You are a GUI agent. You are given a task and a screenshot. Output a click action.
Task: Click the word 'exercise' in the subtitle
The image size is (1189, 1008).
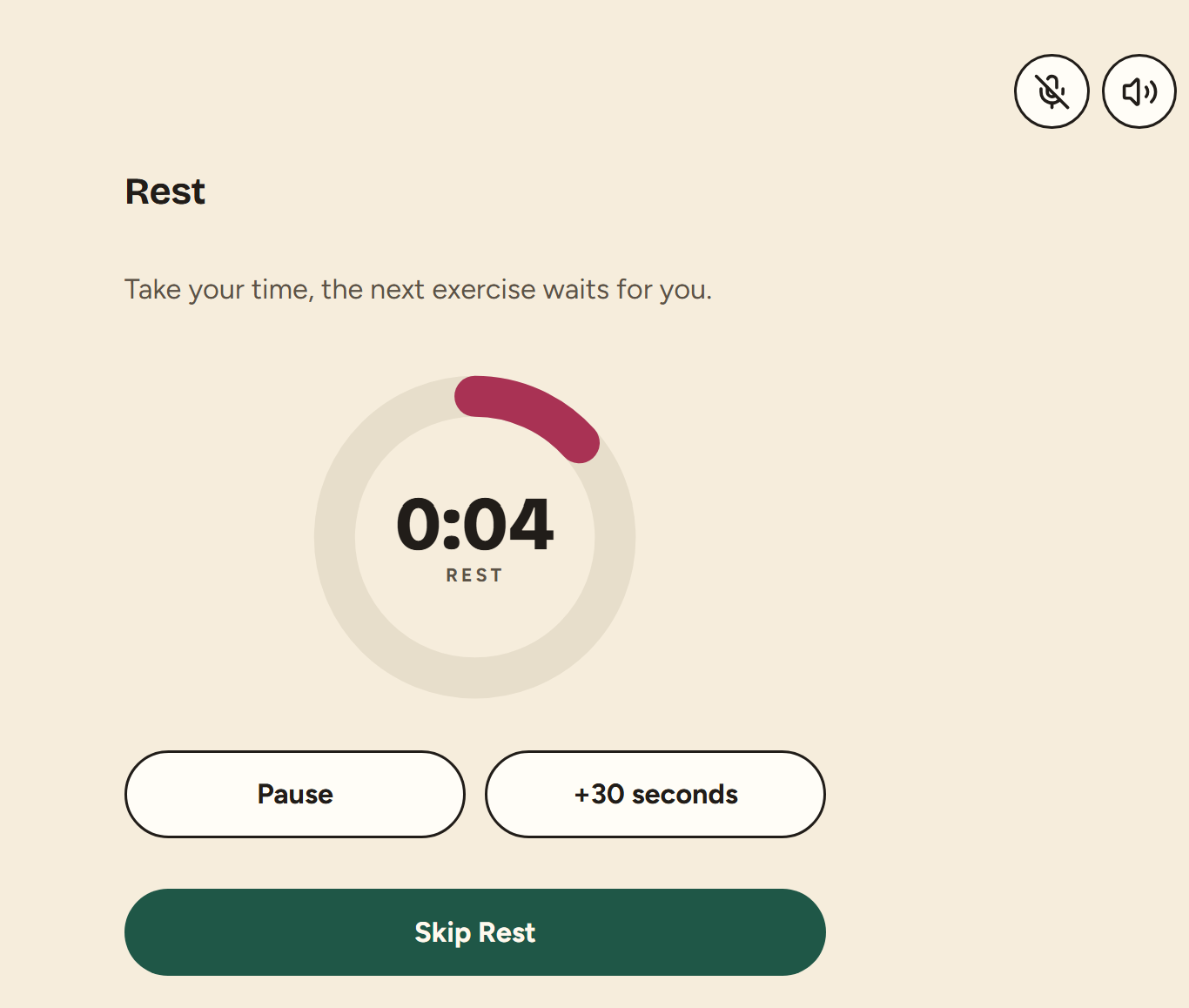[x=484, y=289]
